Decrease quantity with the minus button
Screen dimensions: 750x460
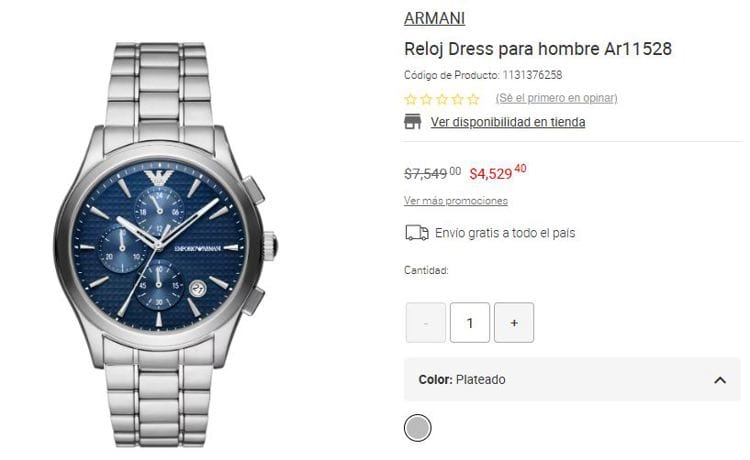click(x=425, y=323)
